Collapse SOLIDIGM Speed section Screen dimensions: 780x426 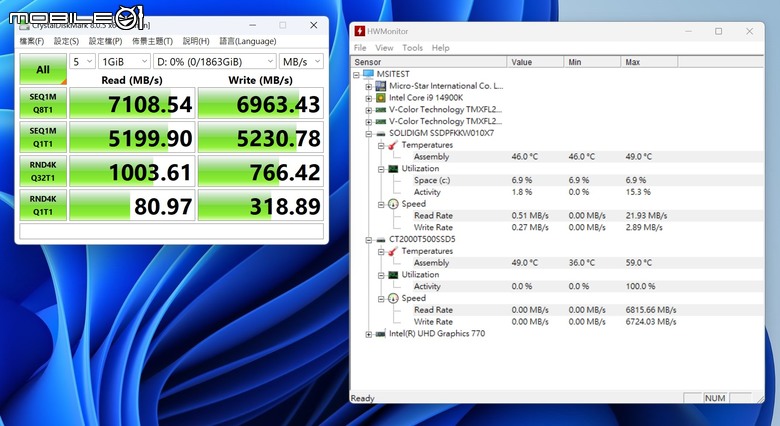(381, 205)
